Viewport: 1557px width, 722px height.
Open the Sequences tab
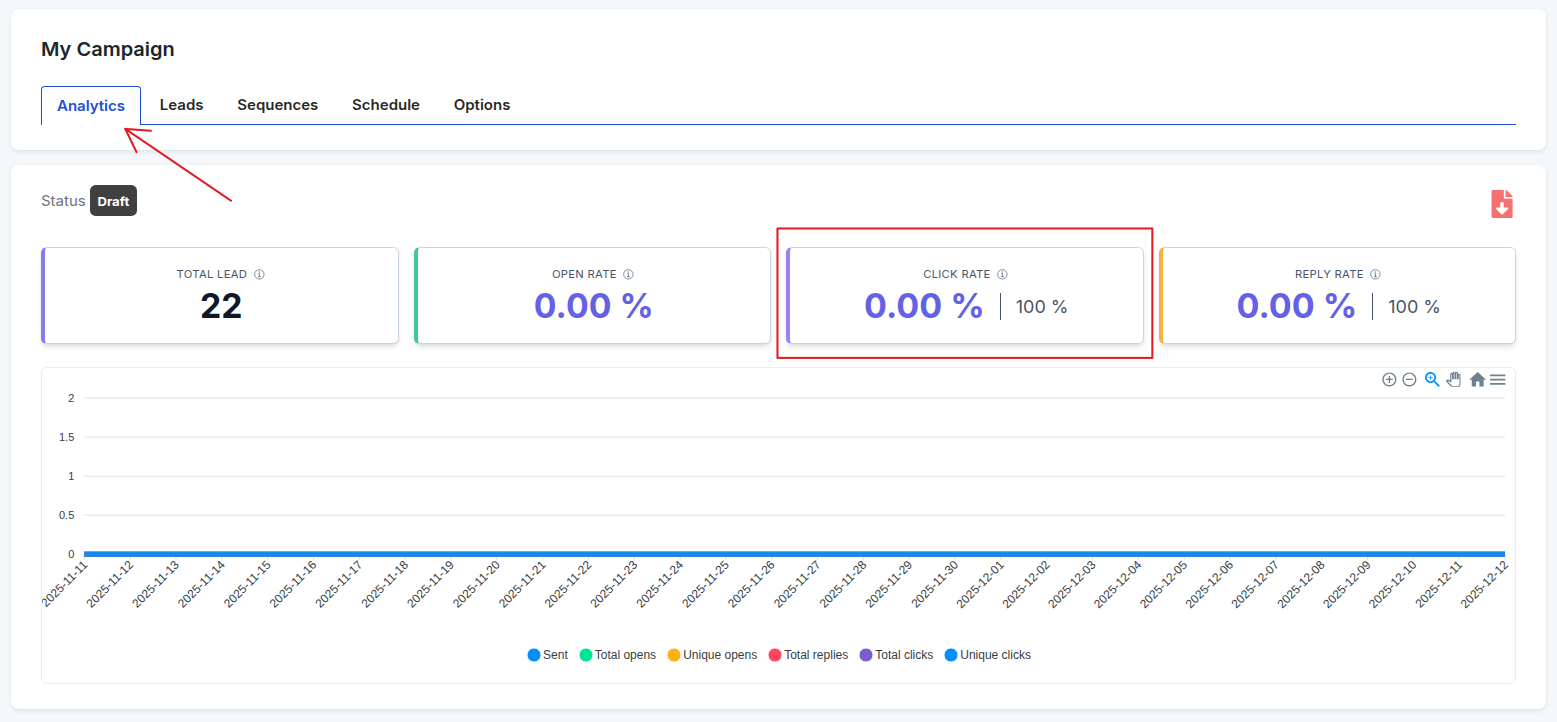277,105
